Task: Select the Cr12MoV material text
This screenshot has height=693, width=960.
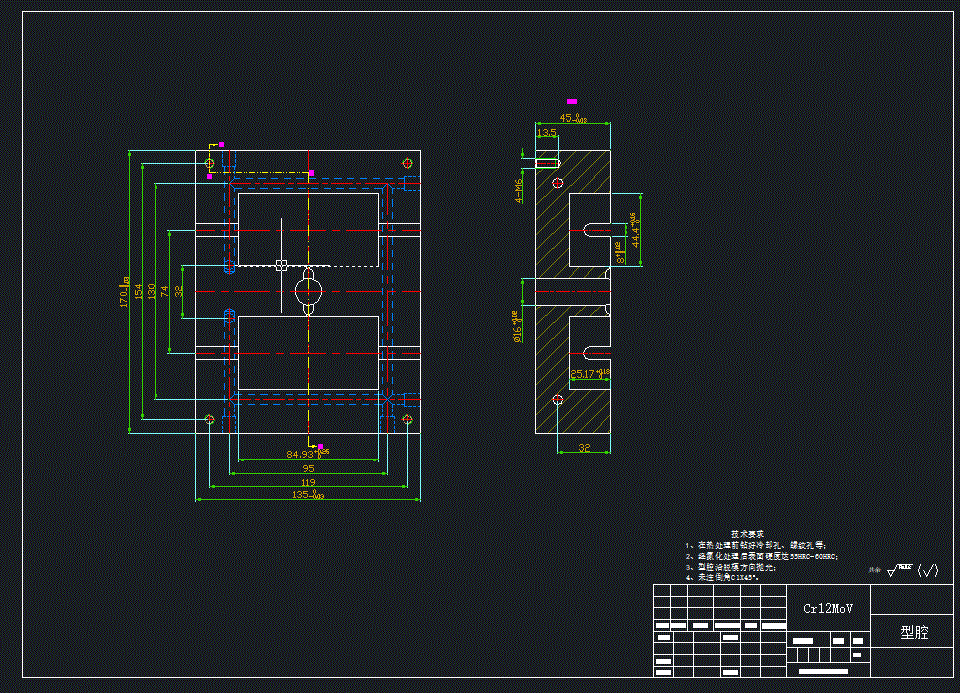Action: [828, 609]
